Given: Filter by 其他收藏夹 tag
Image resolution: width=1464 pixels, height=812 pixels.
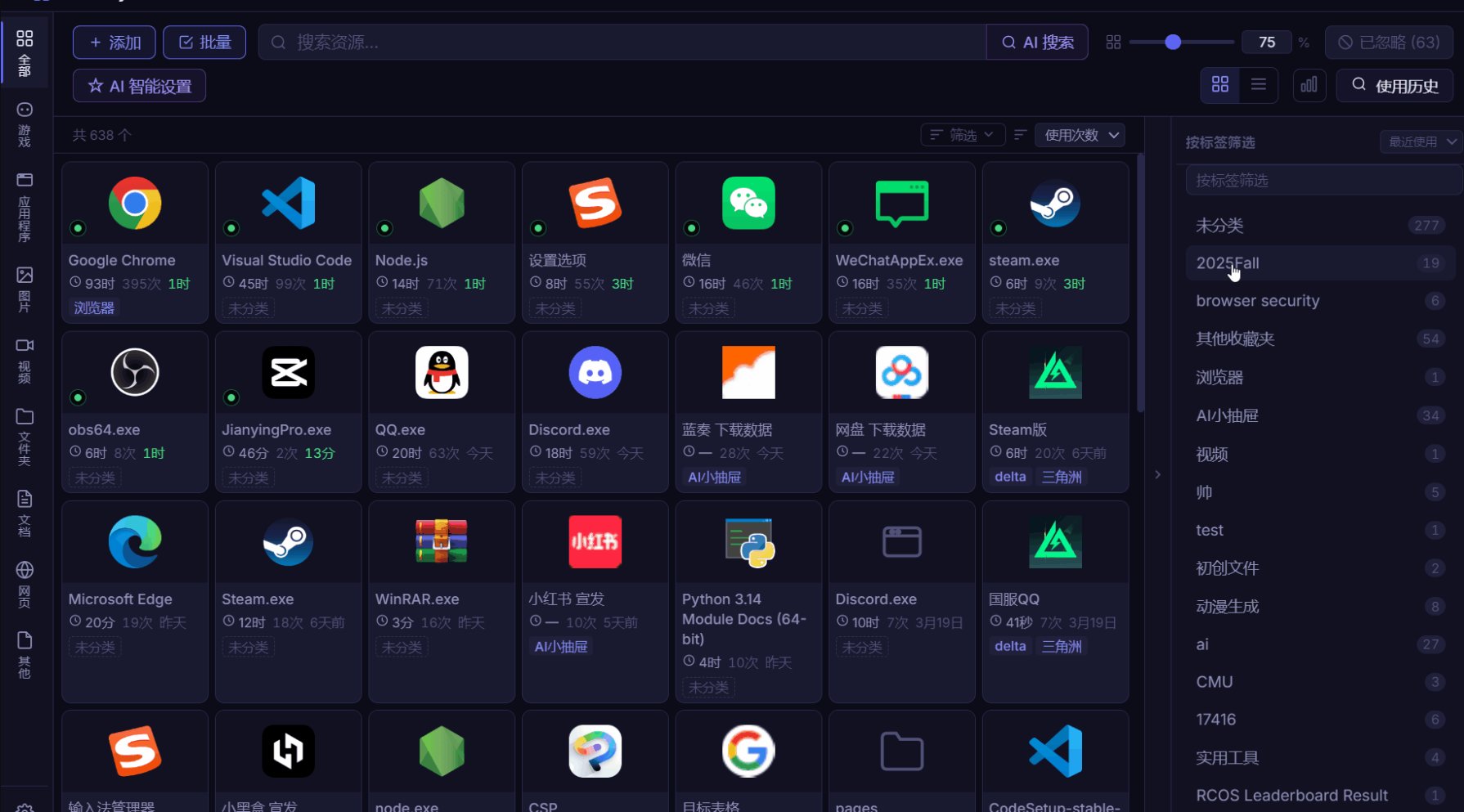Looking at the screenshot, I should tap(1320, 339).
